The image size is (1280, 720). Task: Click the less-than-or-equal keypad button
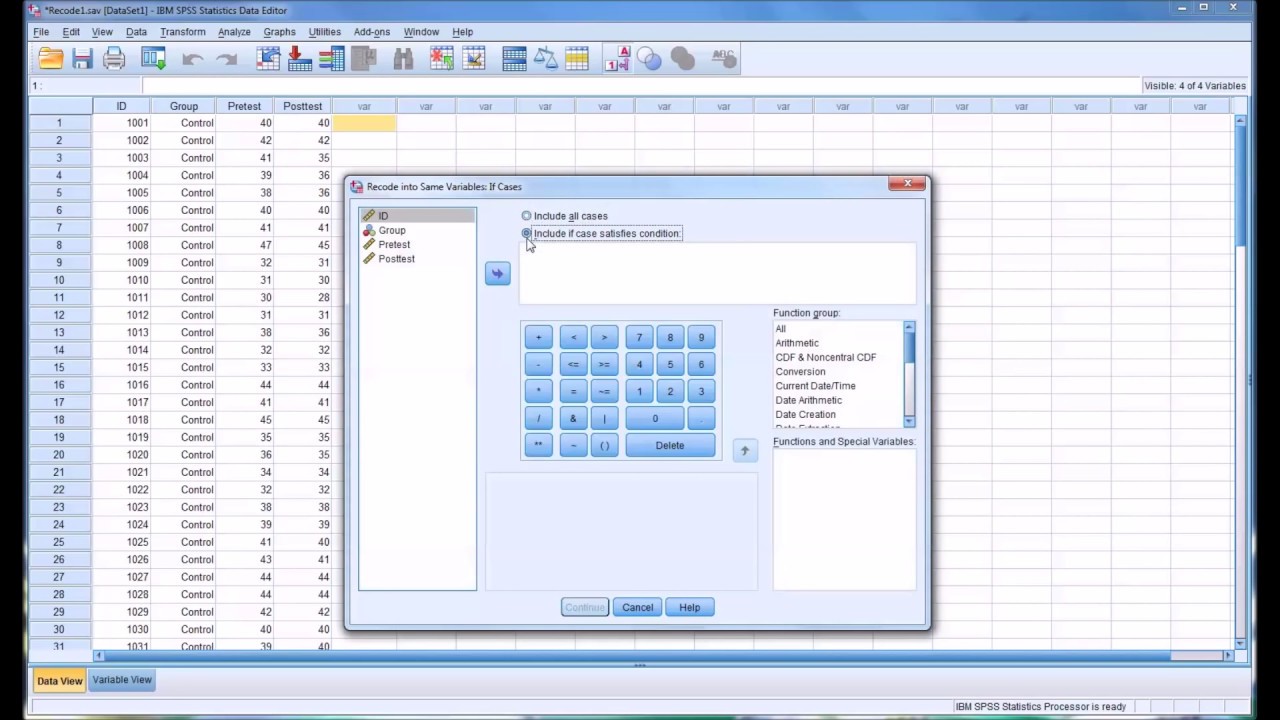point(573,364)
